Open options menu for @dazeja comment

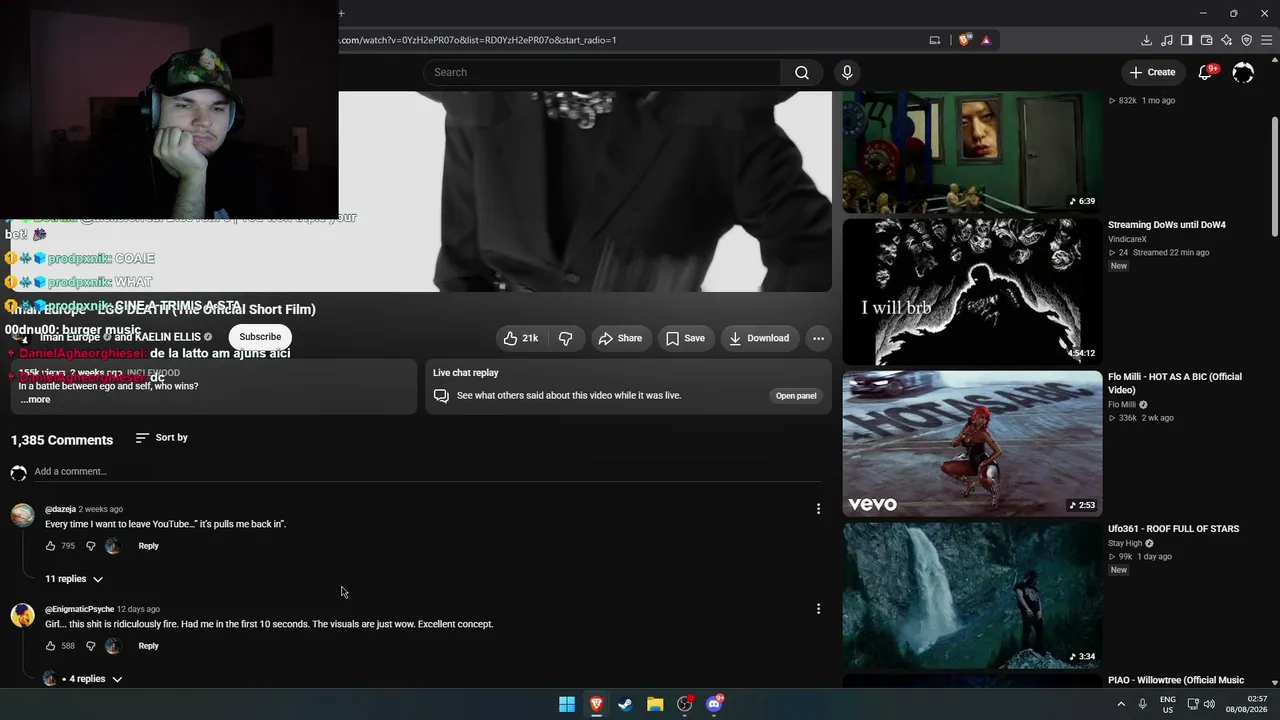818,509
